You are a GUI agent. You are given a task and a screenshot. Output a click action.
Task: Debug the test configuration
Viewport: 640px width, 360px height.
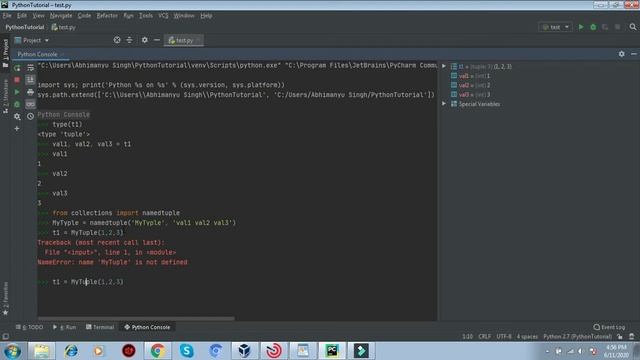(x=593, y=27)
